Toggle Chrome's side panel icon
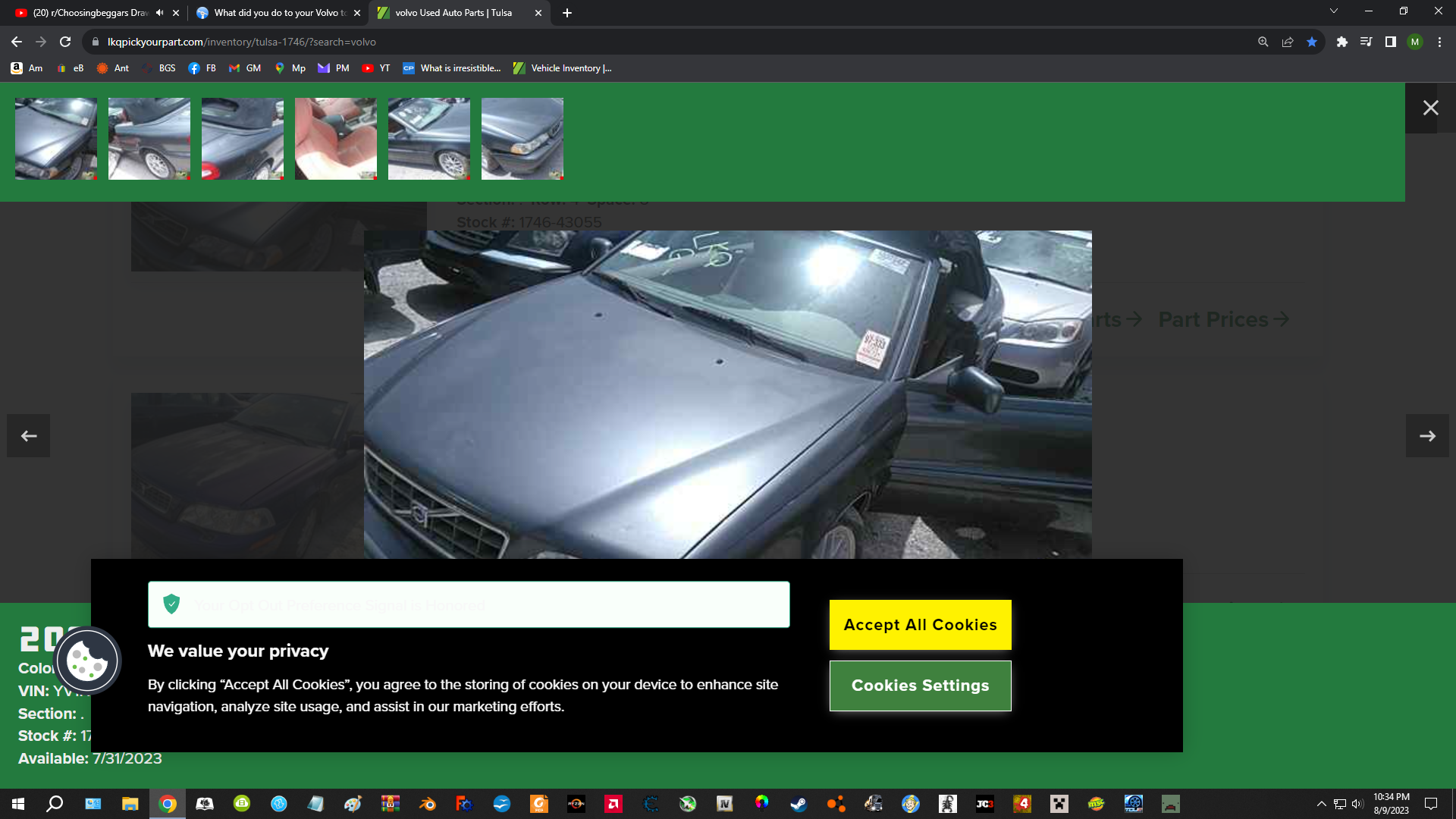 click(x=1391, y=42)
